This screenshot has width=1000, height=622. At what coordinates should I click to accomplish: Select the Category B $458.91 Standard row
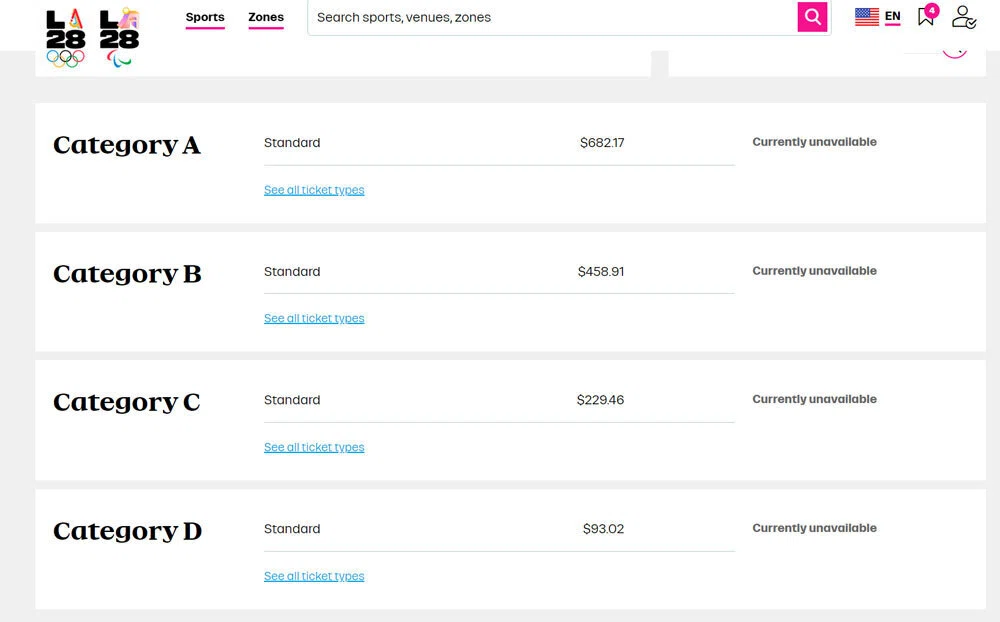[x=499, y=272]
